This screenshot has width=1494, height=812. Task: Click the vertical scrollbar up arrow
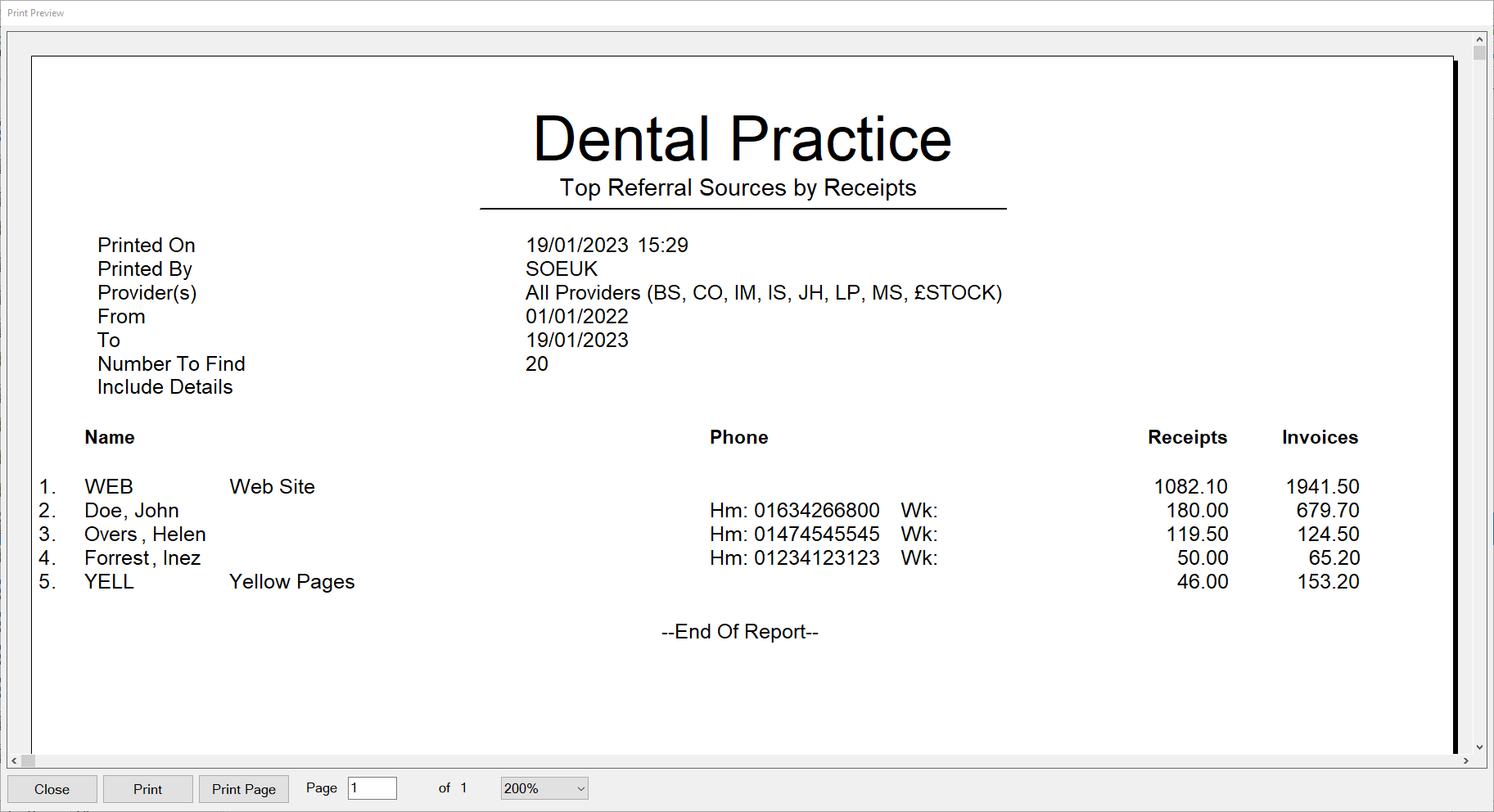tap(1479, 39)
